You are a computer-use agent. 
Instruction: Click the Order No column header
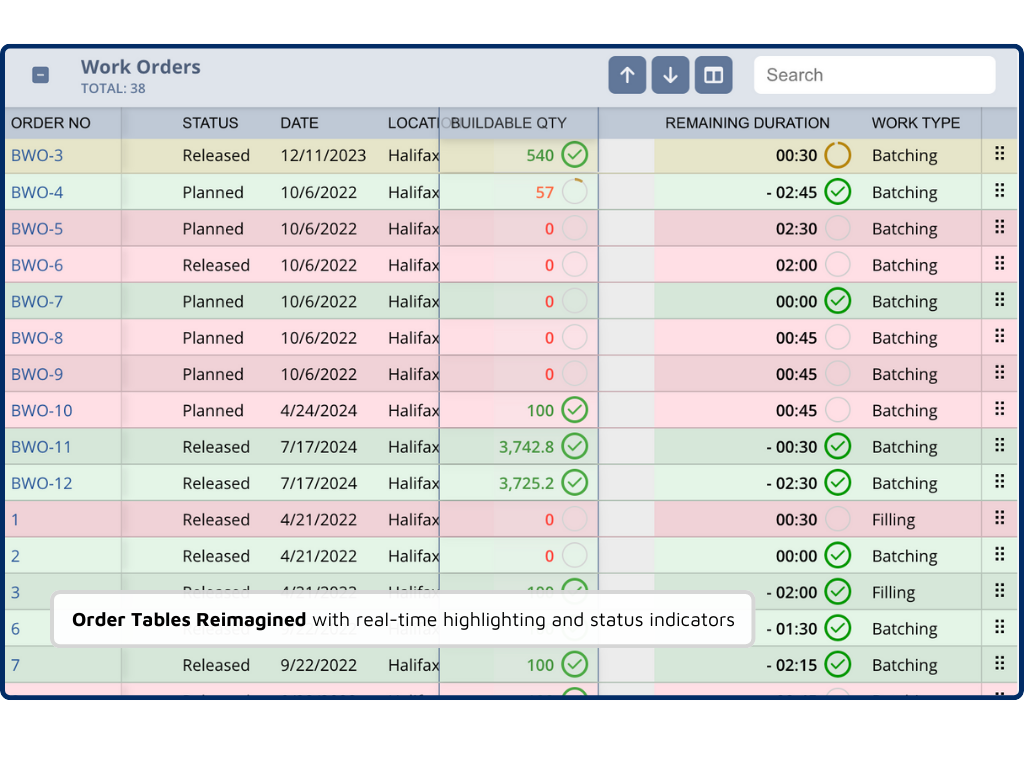(51, 123)
